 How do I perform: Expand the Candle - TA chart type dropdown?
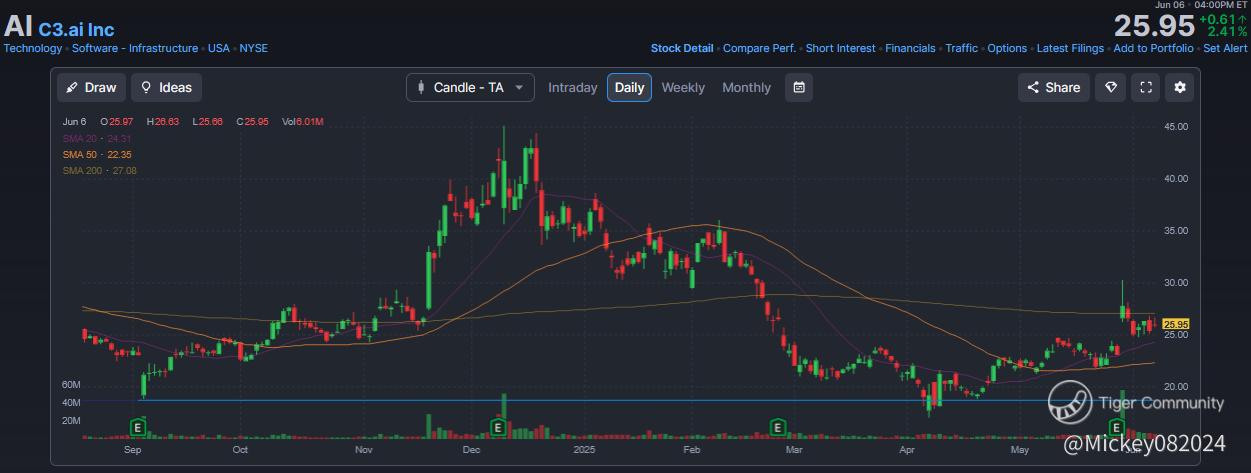(470, 87)
